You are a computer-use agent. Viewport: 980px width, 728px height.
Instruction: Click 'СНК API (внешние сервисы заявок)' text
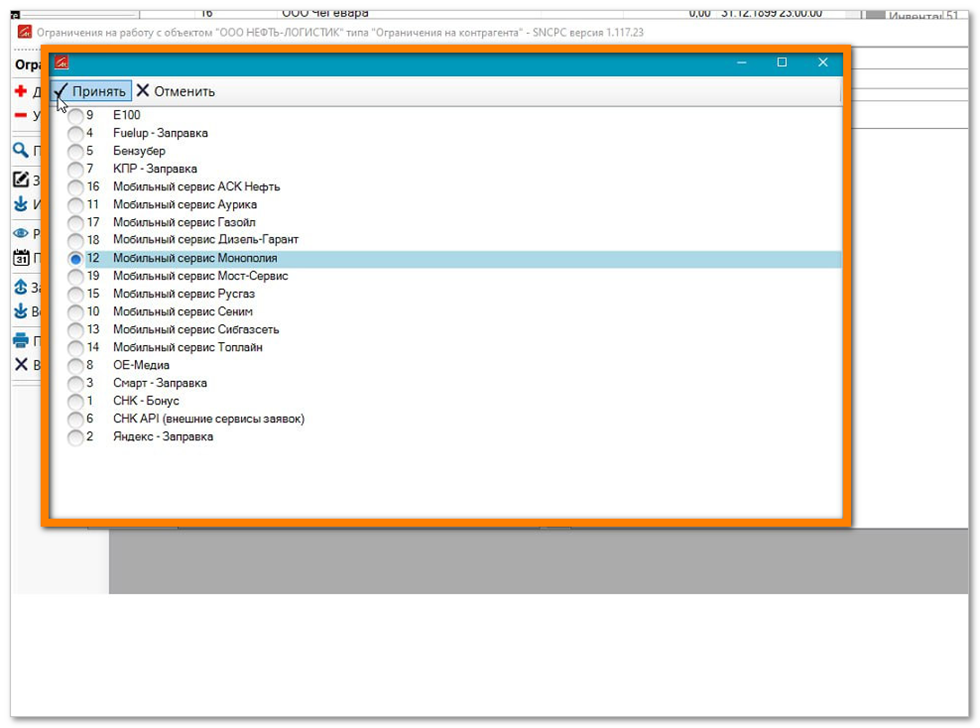(x=209, y=419)
